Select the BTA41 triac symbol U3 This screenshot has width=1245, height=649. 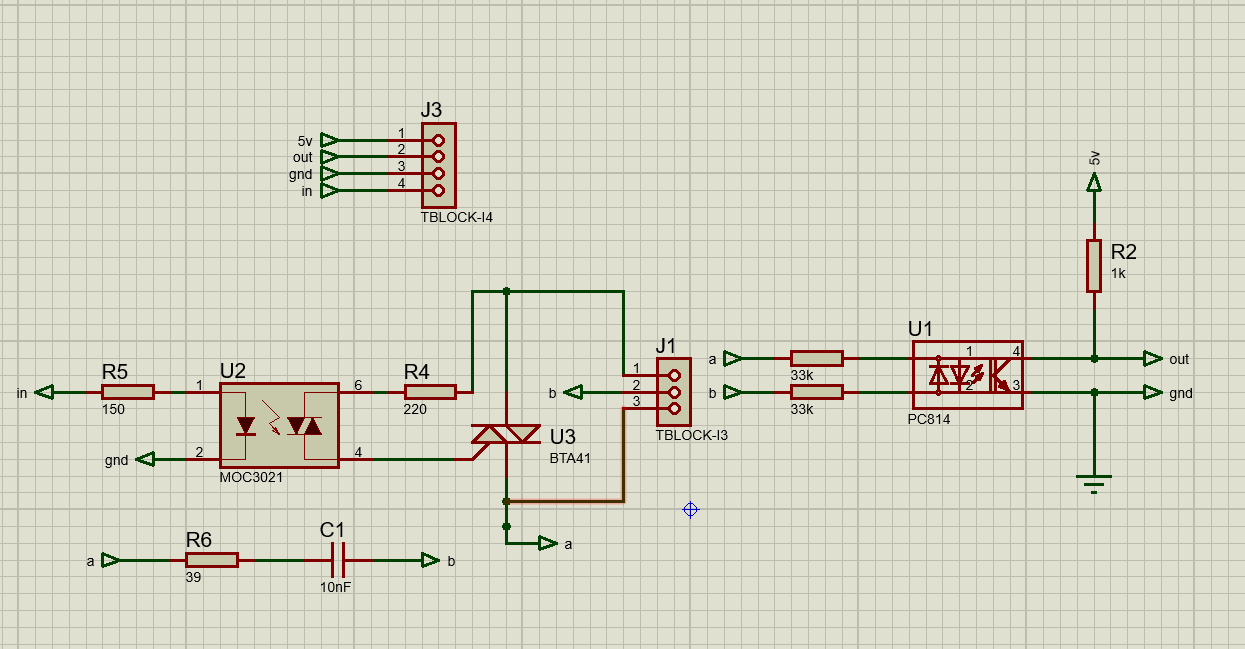[507, 435]
